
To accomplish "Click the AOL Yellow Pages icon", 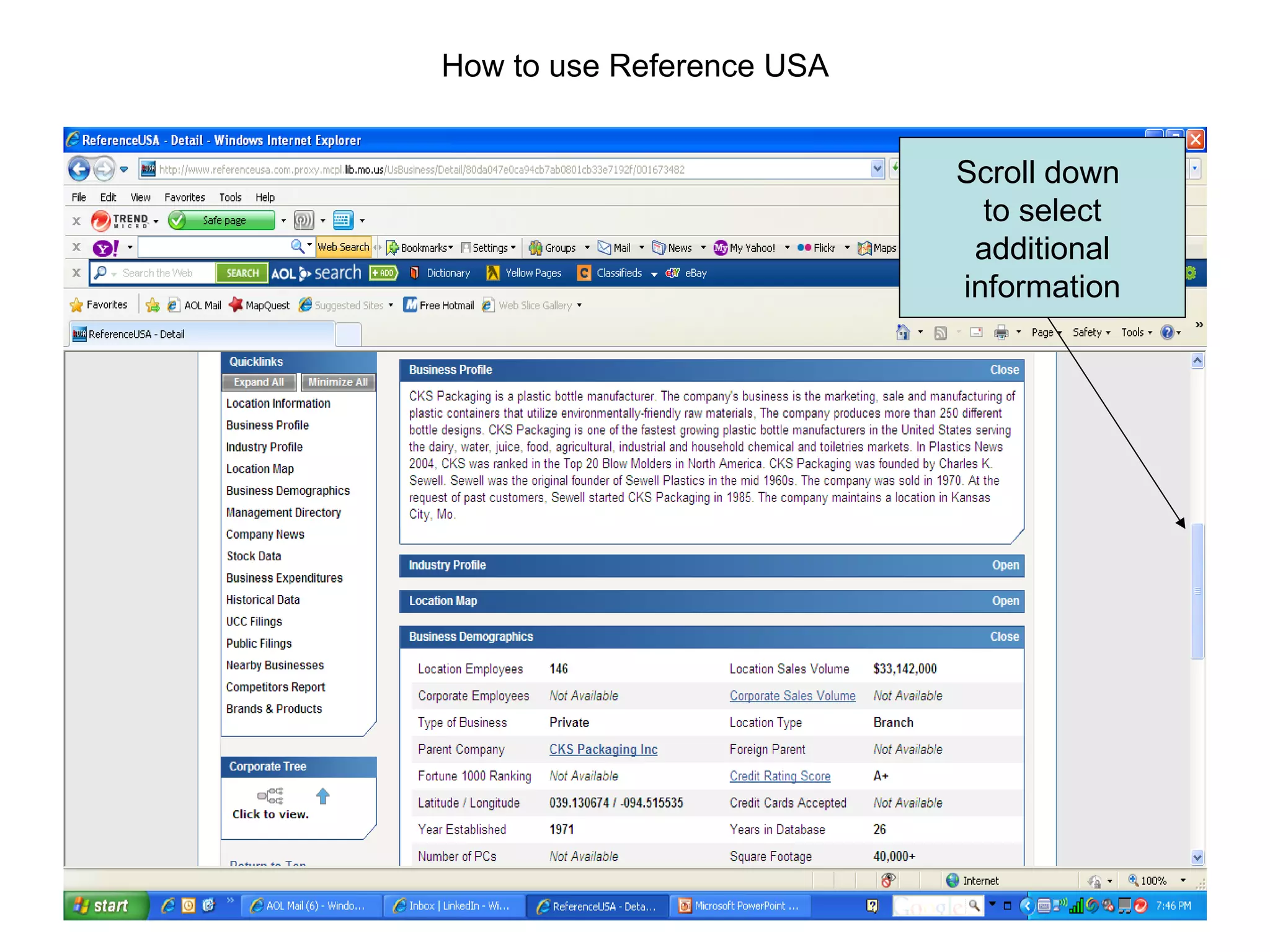I will [493, 273].
